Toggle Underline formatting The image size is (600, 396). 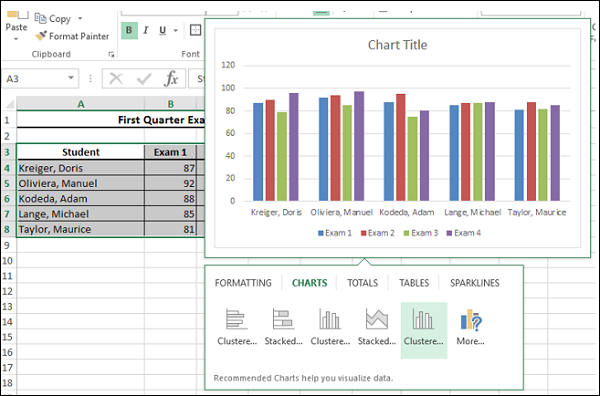(163, 30)
